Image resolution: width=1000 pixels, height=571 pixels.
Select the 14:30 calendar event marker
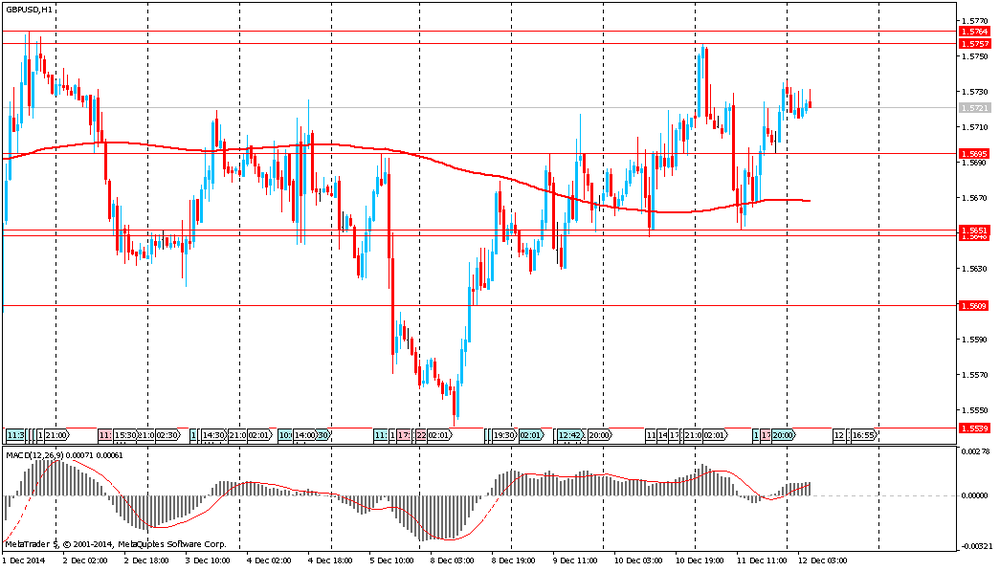(215, 436)
